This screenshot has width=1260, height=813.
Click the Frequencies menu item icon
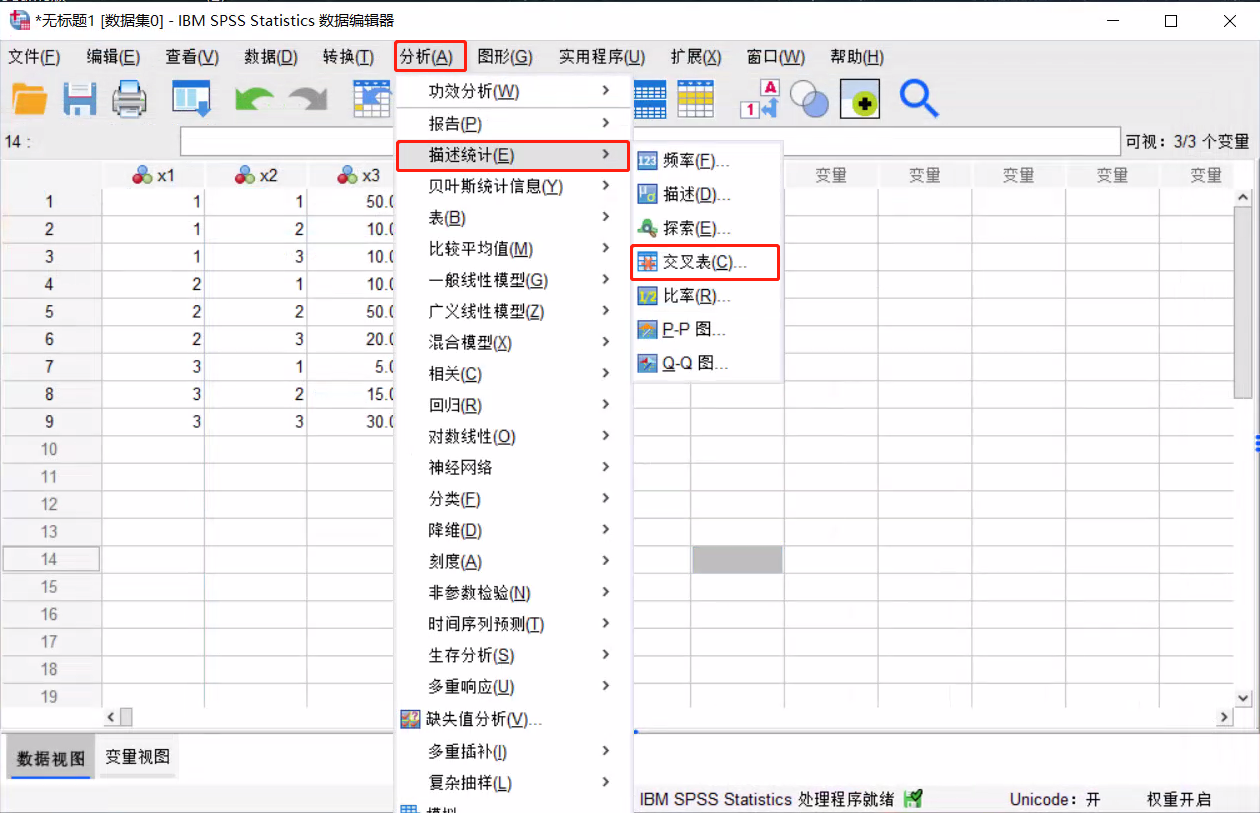coord(647,160)
